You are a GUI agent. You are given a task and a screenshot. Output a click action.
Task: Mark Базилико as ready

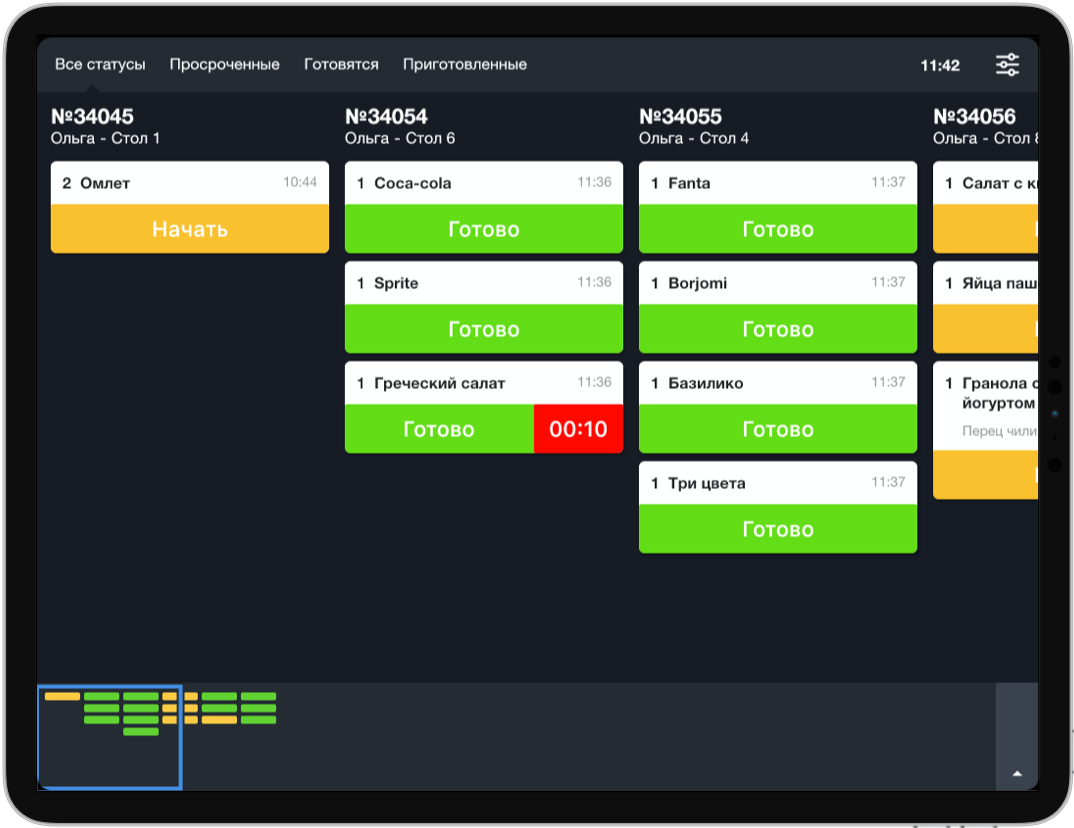778,429
